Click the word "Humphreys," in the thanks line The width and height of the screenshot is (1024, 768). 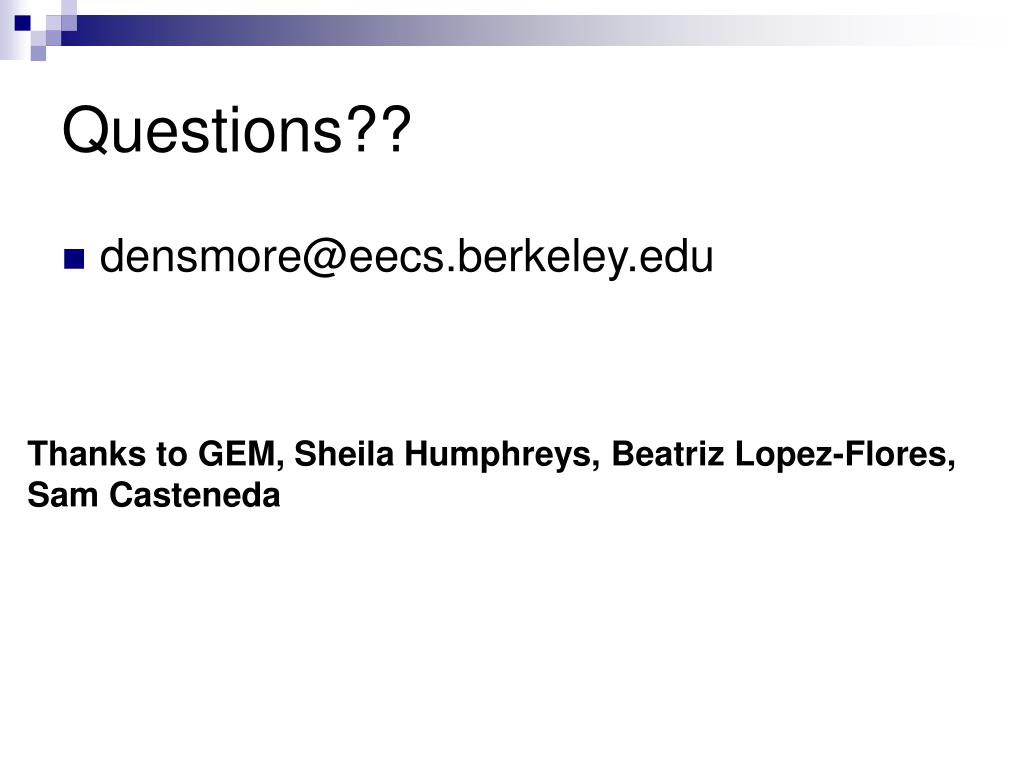click(x=500, y=455)
